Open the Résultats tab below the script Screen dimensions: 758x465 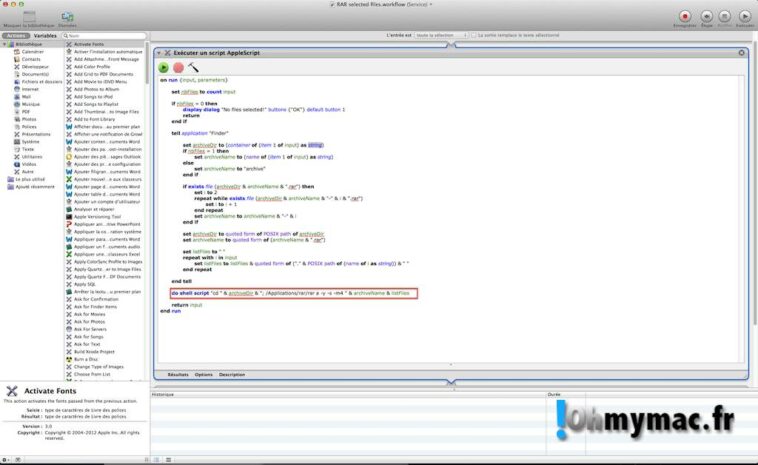pos(178,374)
